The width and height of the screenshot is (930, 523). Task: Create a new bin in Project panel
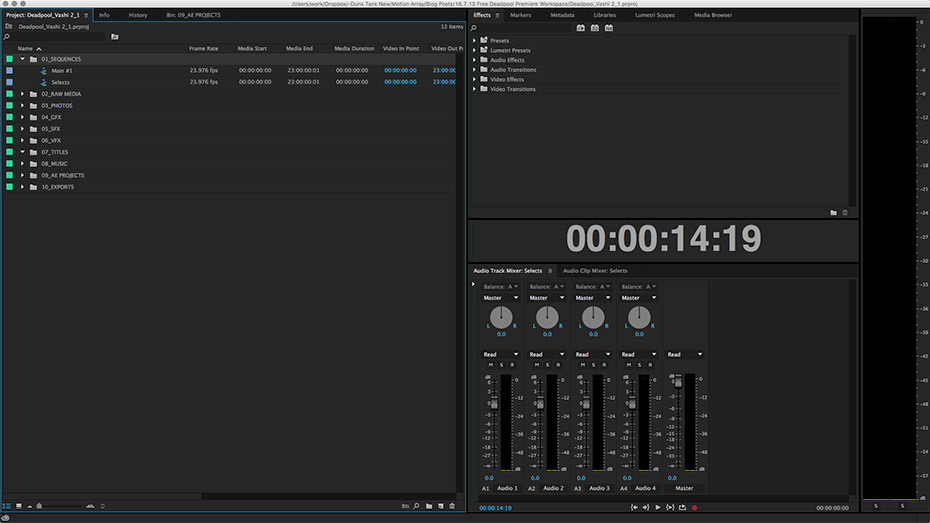pyautogui.click(x=428, y=506)
